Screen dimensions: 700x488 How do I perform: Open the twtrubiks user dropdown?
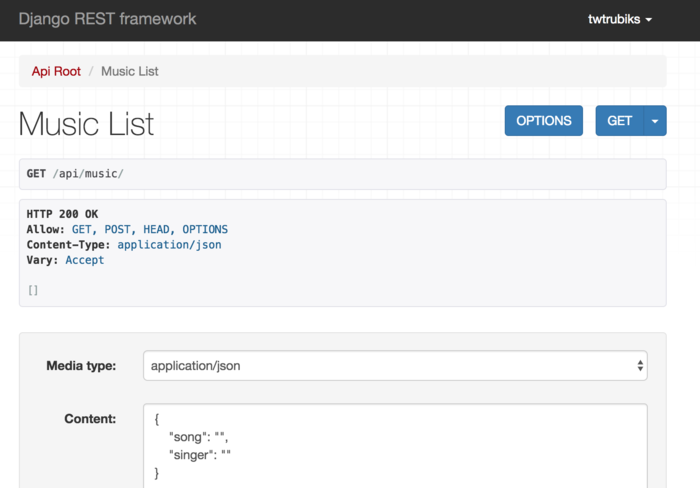pos(620,19)
